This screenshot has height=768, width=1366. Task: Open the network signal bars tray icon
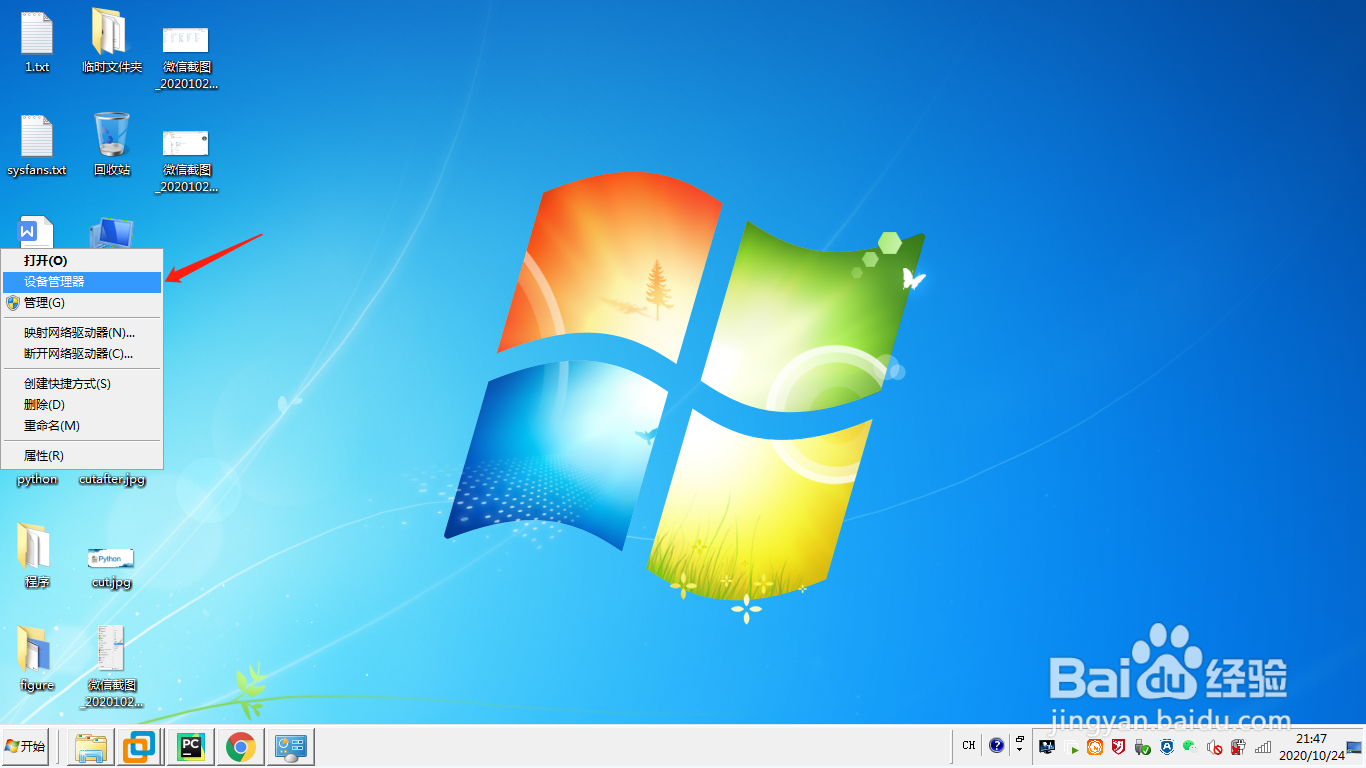[1263, 747]
